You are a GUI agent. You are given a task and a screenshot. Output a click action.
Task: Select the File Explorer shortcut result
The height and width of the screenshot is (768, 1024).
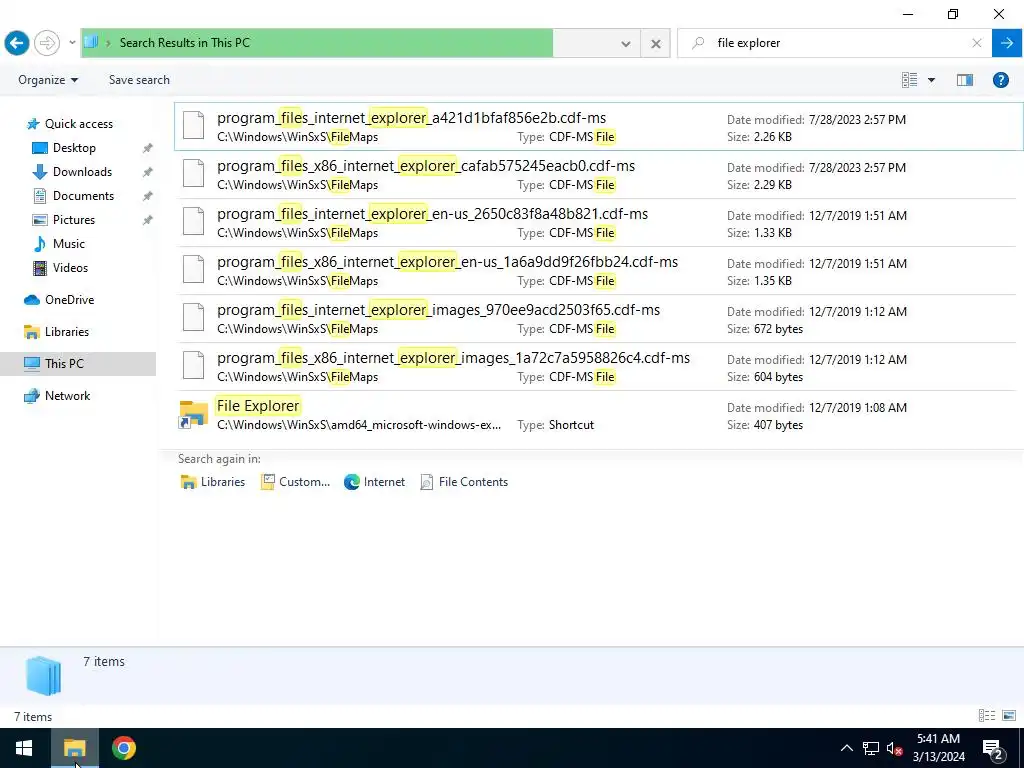pos(599,415)
